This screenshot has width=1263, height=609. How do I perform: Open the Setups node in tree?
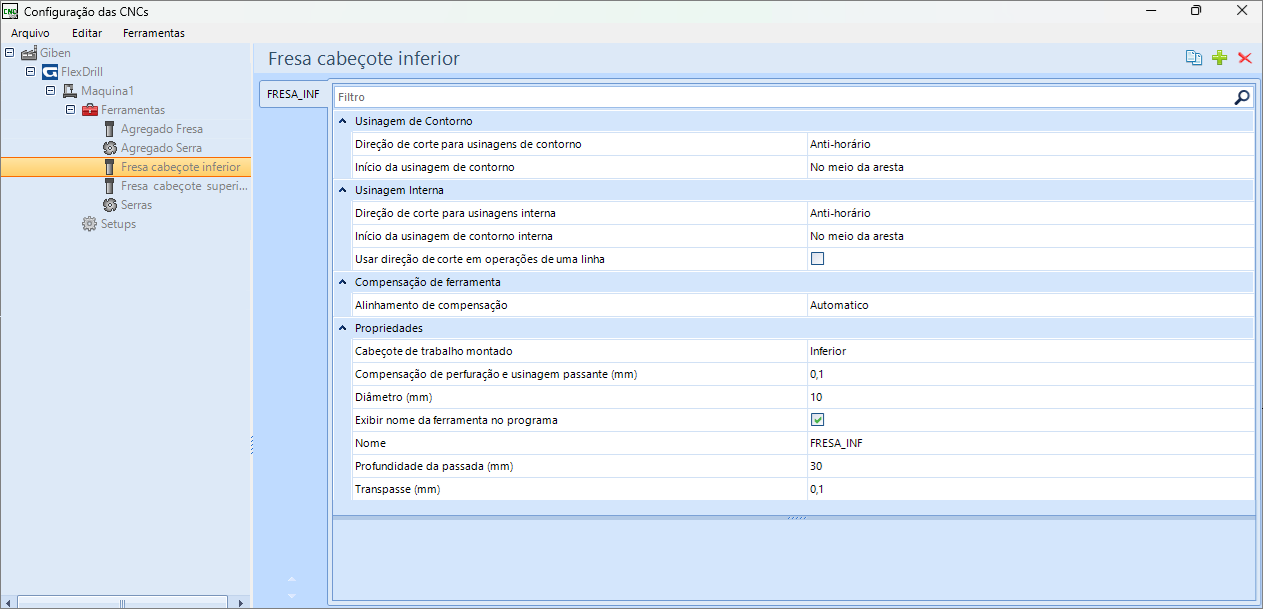117,224
